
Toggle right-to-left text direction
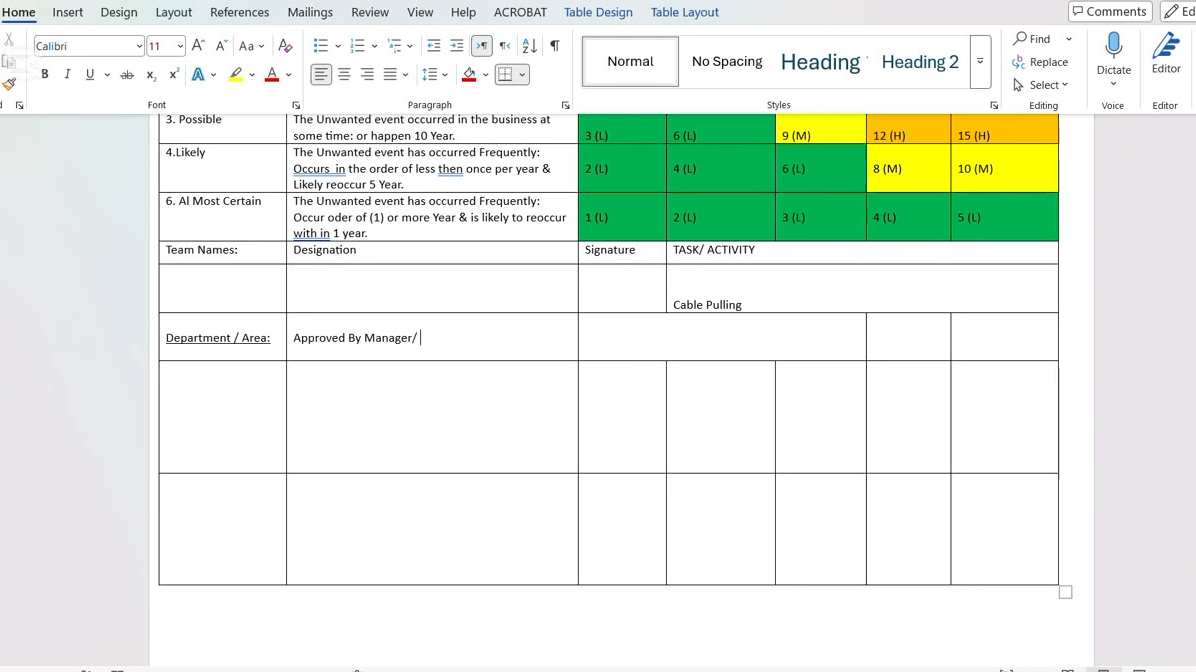505,46
